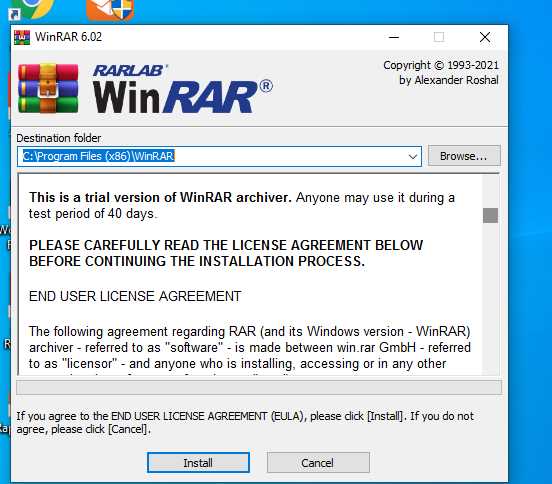Screen dimensions: 552x484
Task: Click the RARLAB logo text
Action: click(130, 70)
